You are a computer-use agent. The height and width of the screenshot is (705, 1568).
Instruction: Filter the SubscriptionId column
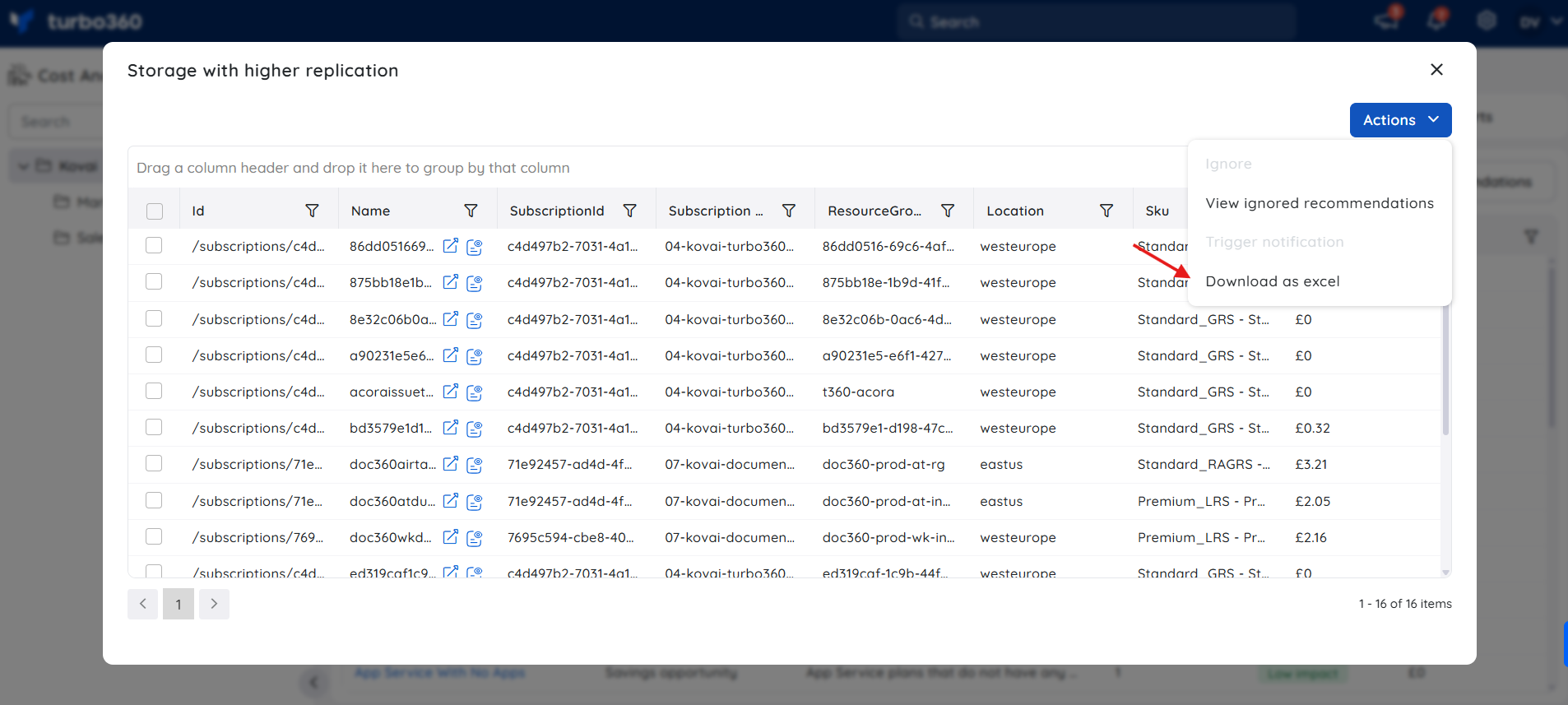(629, 211)
